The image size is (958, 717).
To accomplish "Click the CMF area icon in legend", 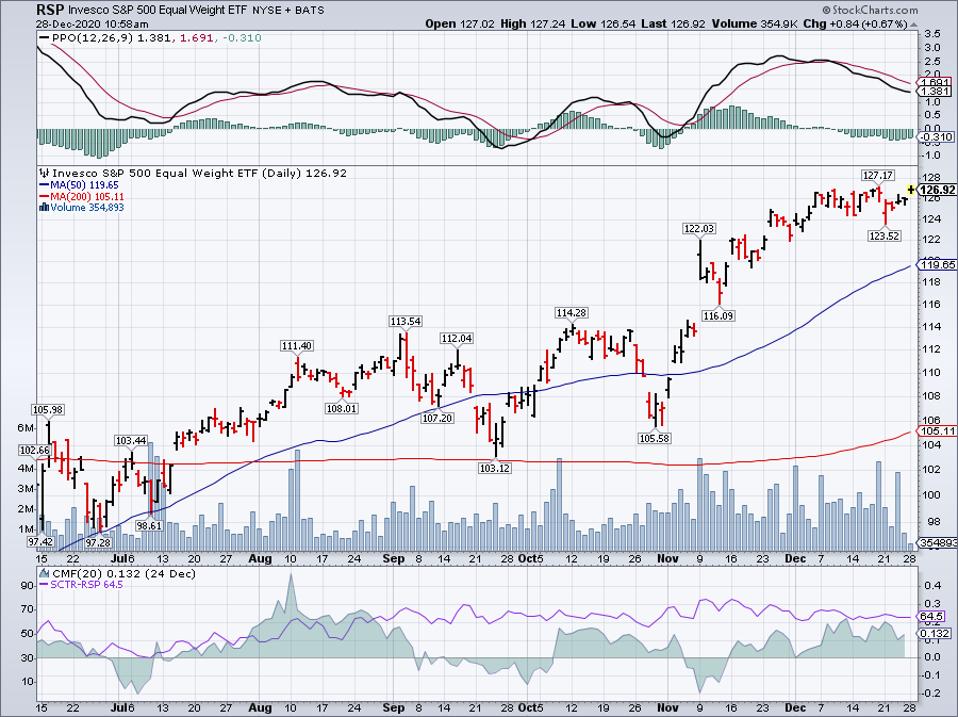I will coord(44,574).
